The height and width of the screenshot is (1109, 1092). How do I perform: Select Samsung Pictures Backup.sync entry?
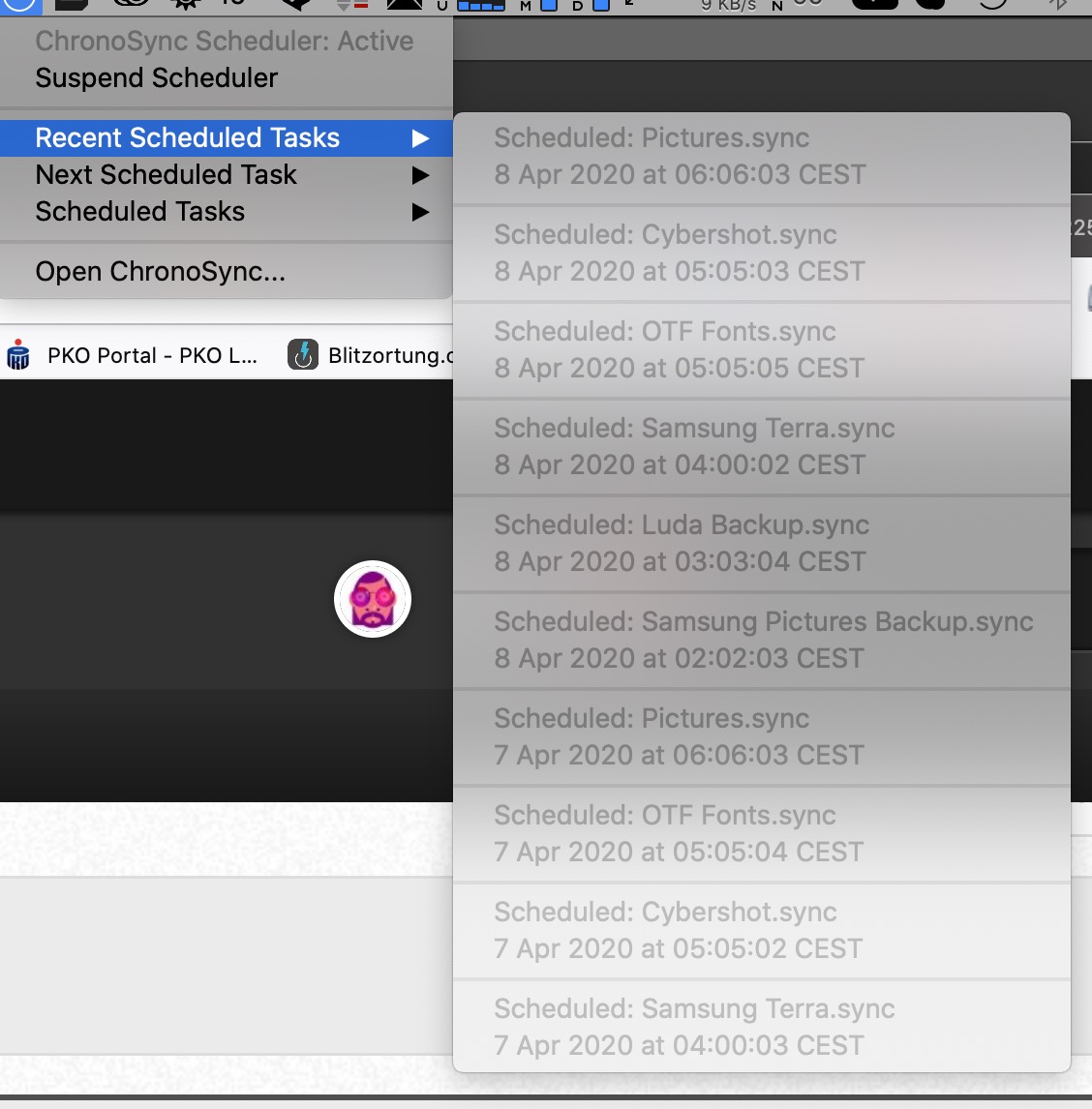[762, 641]
